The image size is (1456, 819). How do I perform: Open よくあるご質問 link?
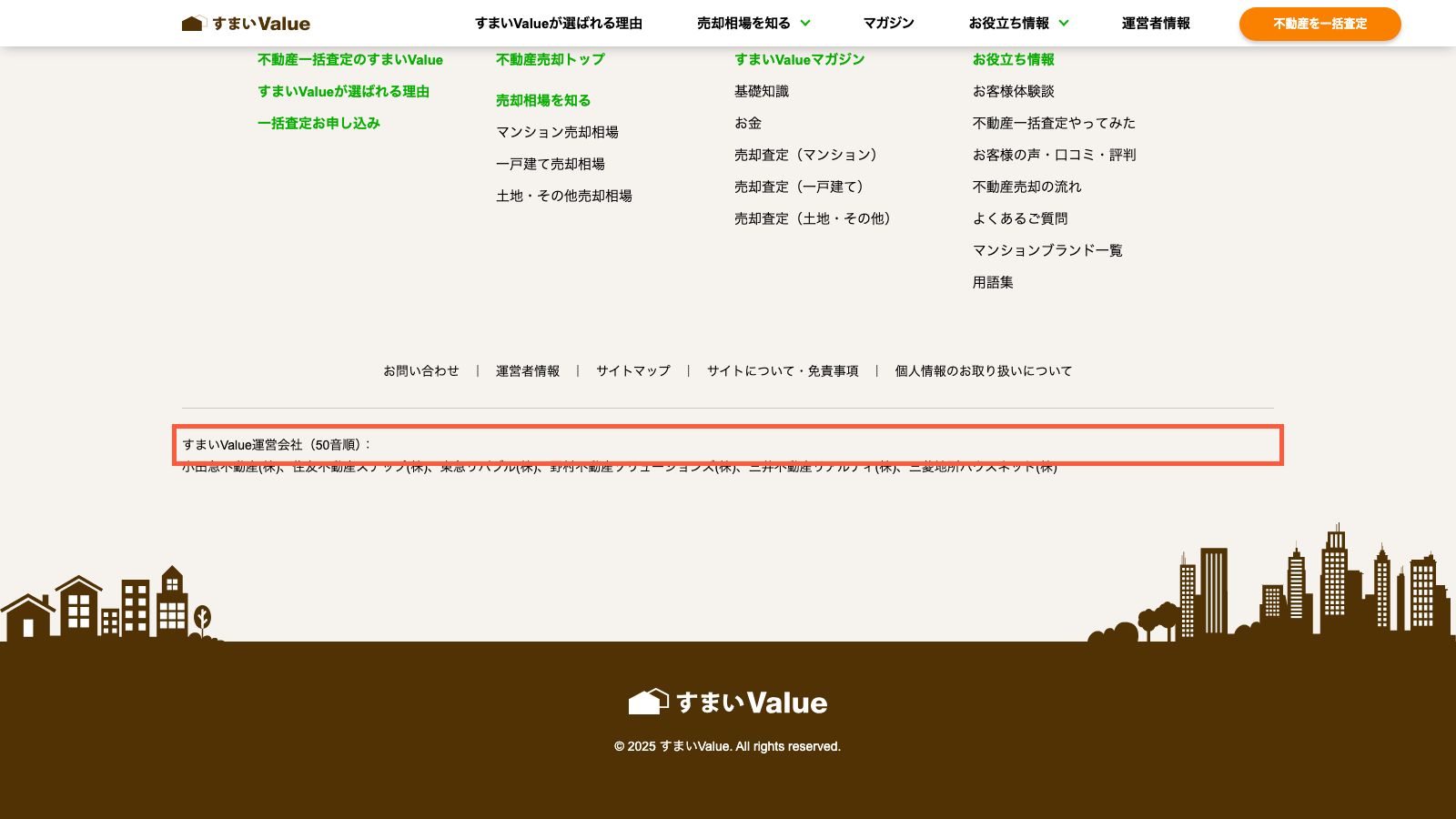pyautogui.click(x=1020, y=219)
